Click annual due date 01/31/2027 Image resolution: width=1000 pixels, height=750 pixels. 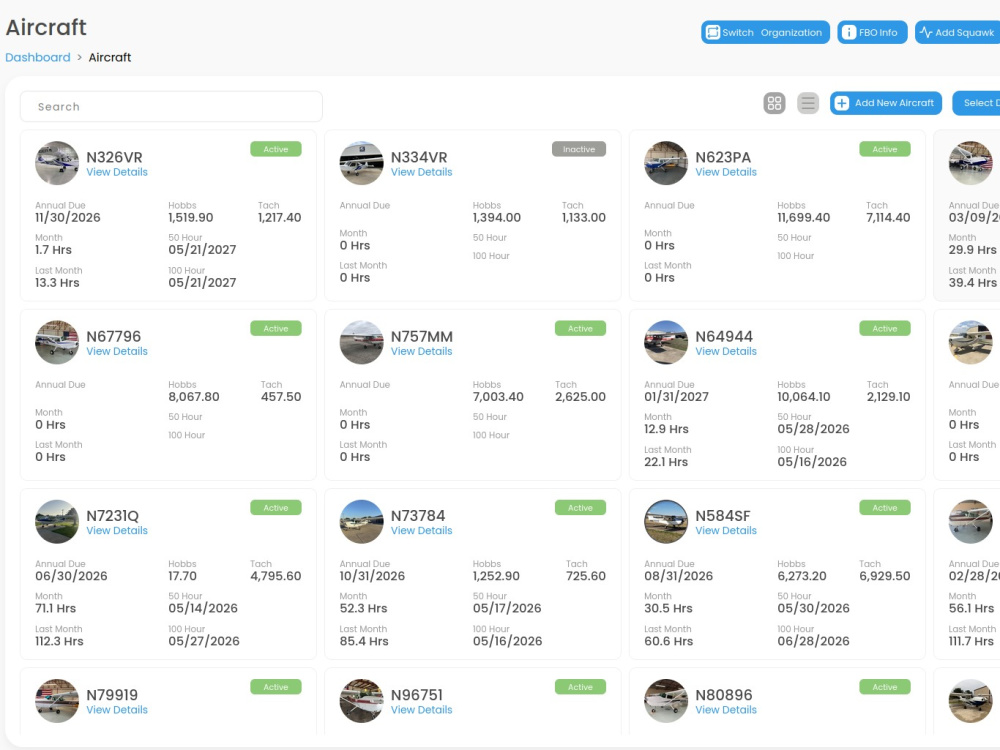676,397
